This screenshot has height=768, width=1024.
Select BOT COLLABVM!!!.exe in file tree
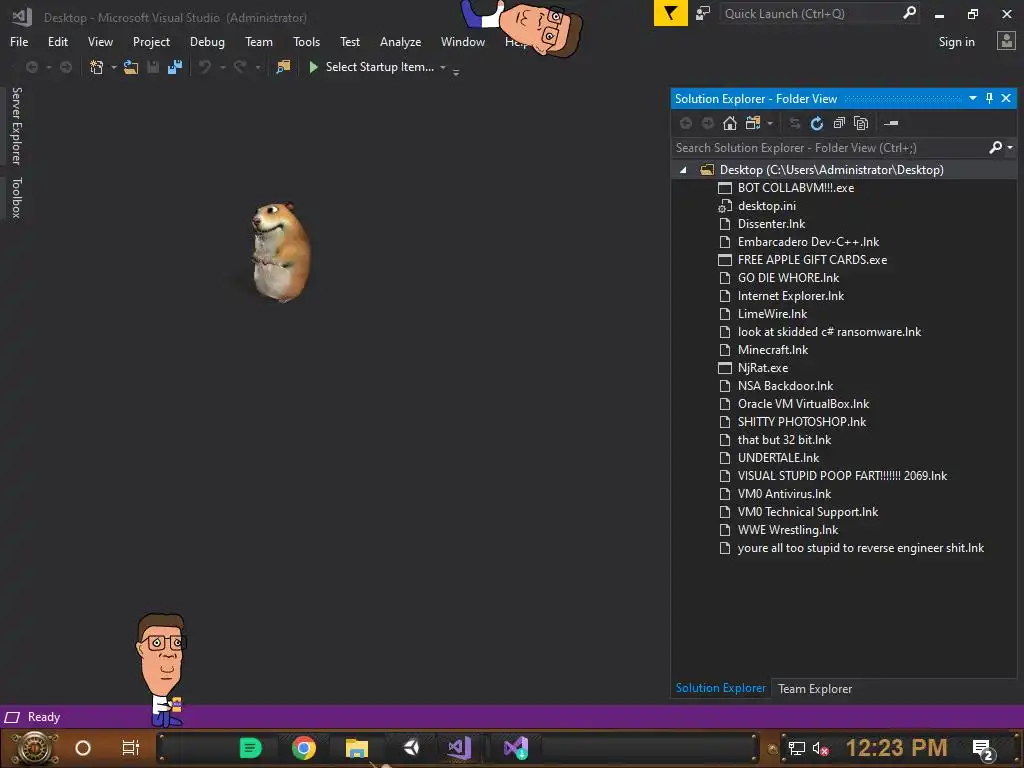click(x=795, y=187)
